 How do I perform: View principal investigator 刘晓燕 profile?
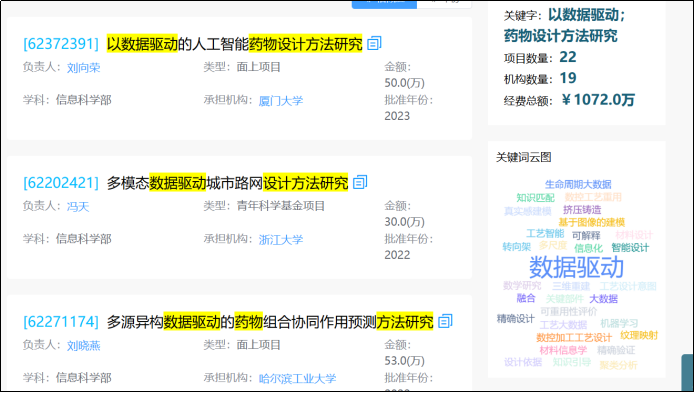84,346
